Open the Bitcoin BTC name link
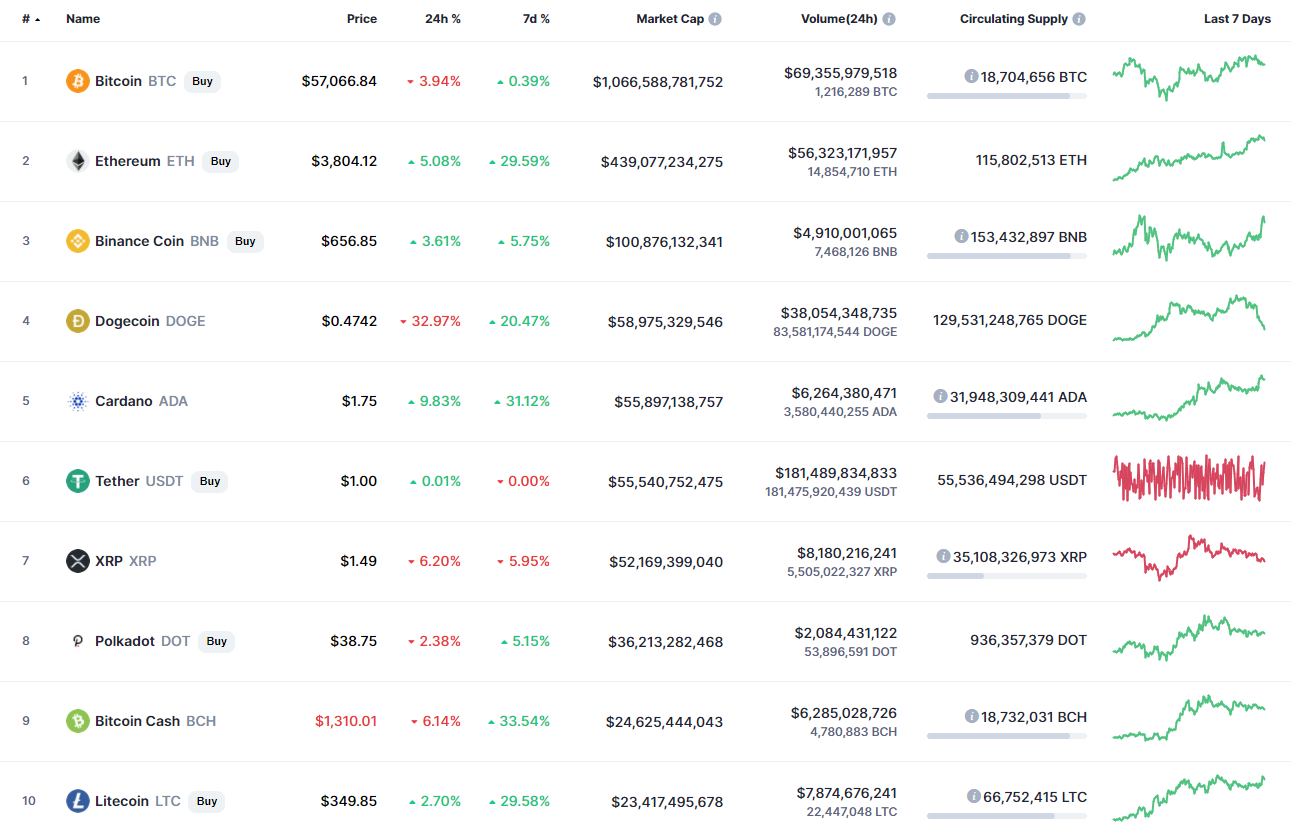Image resolution: width=1291 pixels, height=831 pixels. pyautogui.click(x=135, y=81)
